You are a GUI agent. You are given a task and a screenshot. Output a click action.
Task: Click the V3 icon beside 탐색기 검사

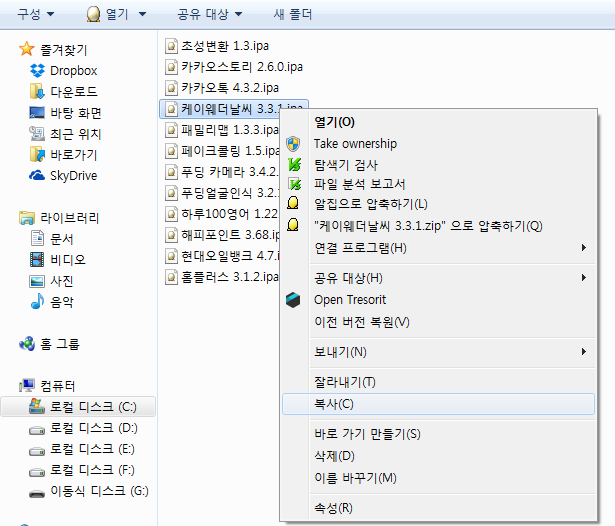(294, 164)
